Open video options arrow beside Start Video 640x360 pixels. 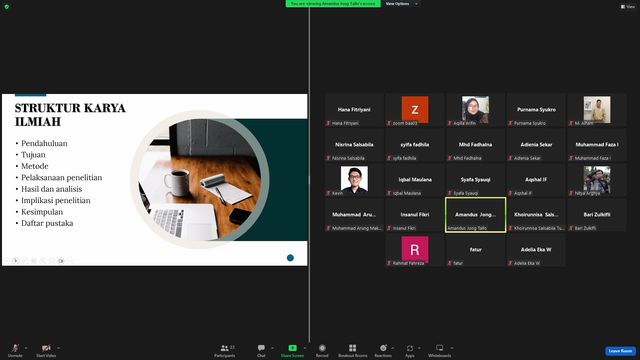click(x=58, y=348)
